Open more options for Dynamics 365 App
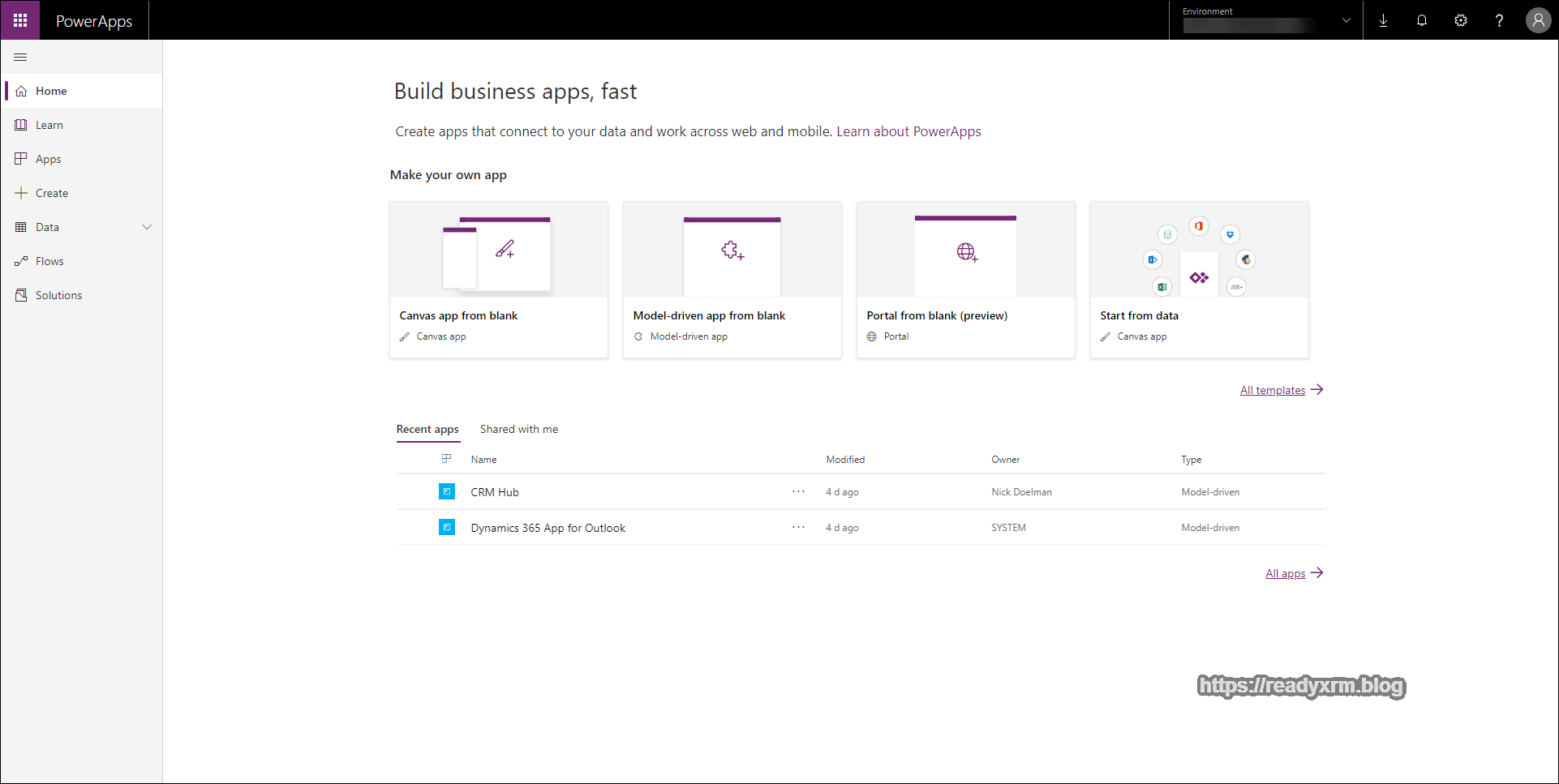This screenshot has width=1559, height=784. pyautogui.click(x=798, y=527)
